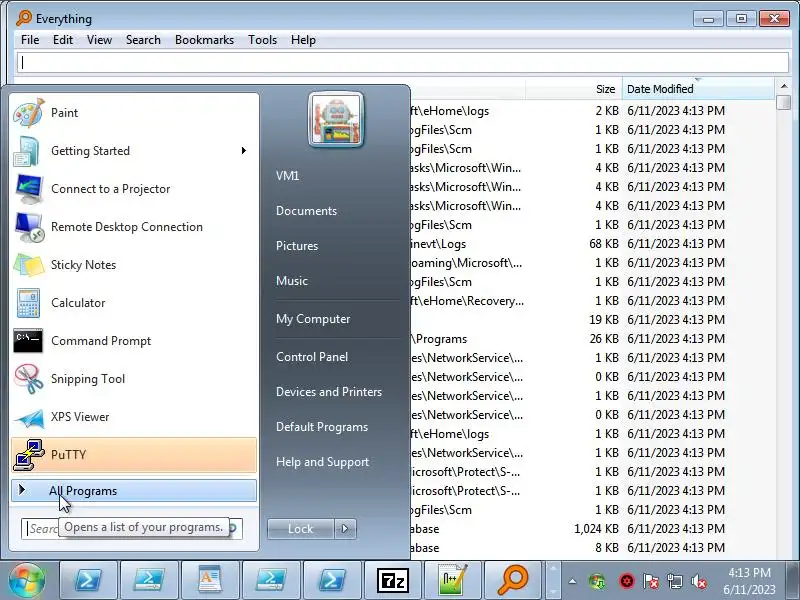Open the Bookmarks menu
The width and height of the screenshot is (800, 600).
[x=204, y=40]
